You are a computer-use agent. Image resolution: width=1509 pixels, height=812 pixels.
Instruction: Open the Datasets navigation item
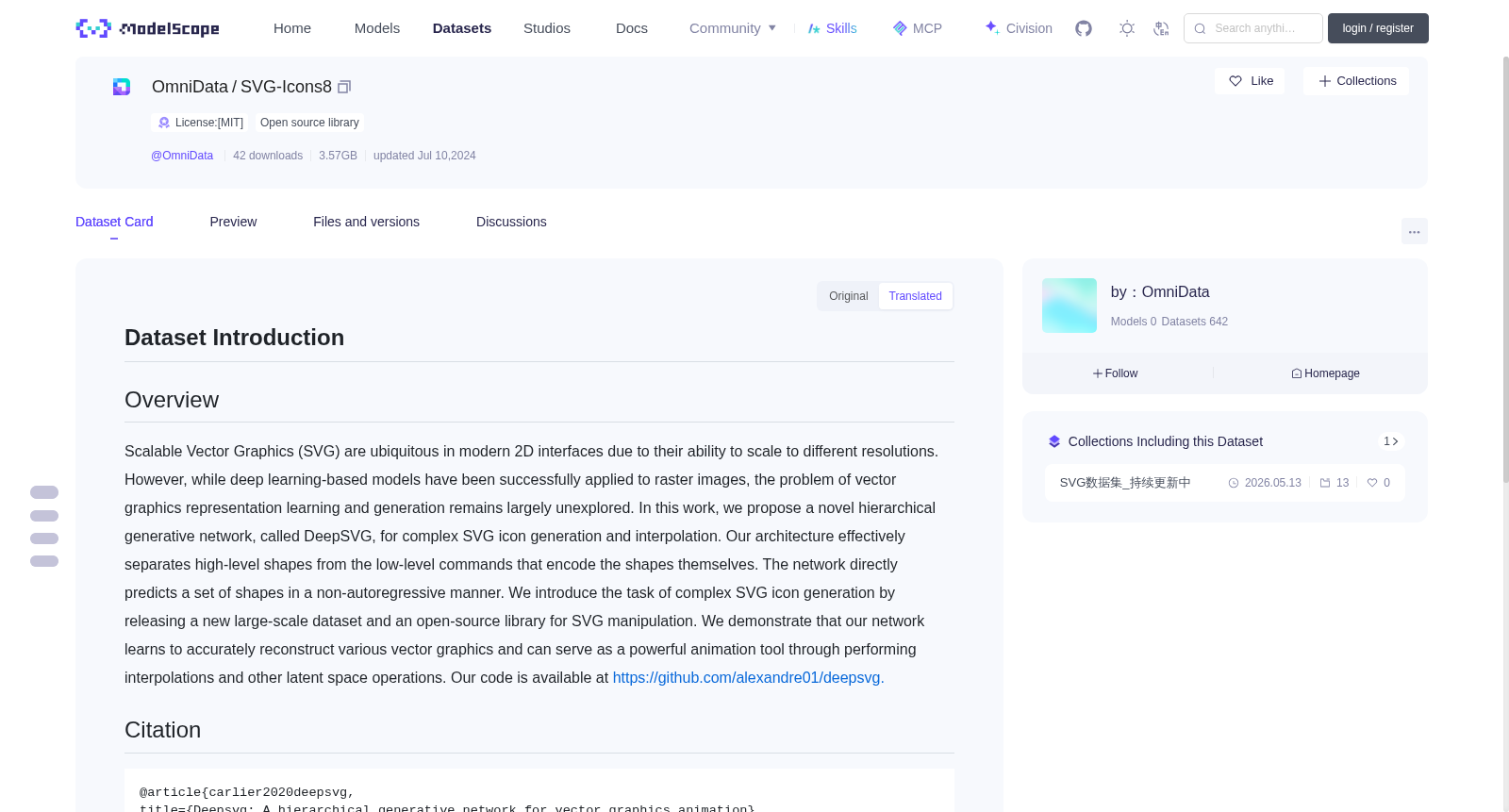[x=462, y=28]
